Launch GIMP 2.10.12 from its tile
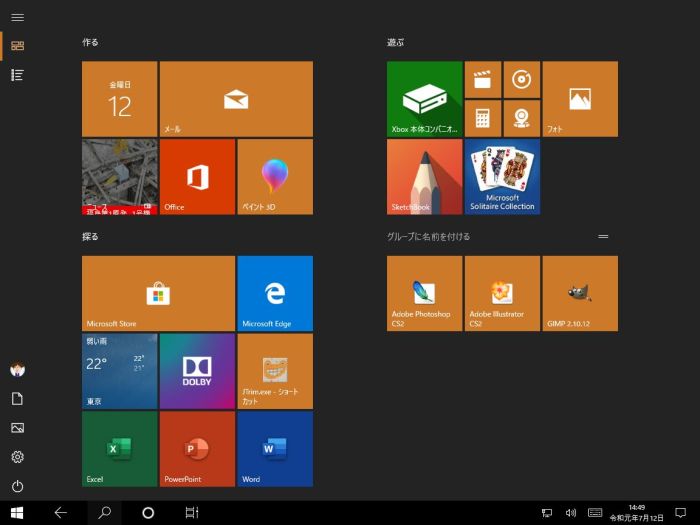 (580, 293)
